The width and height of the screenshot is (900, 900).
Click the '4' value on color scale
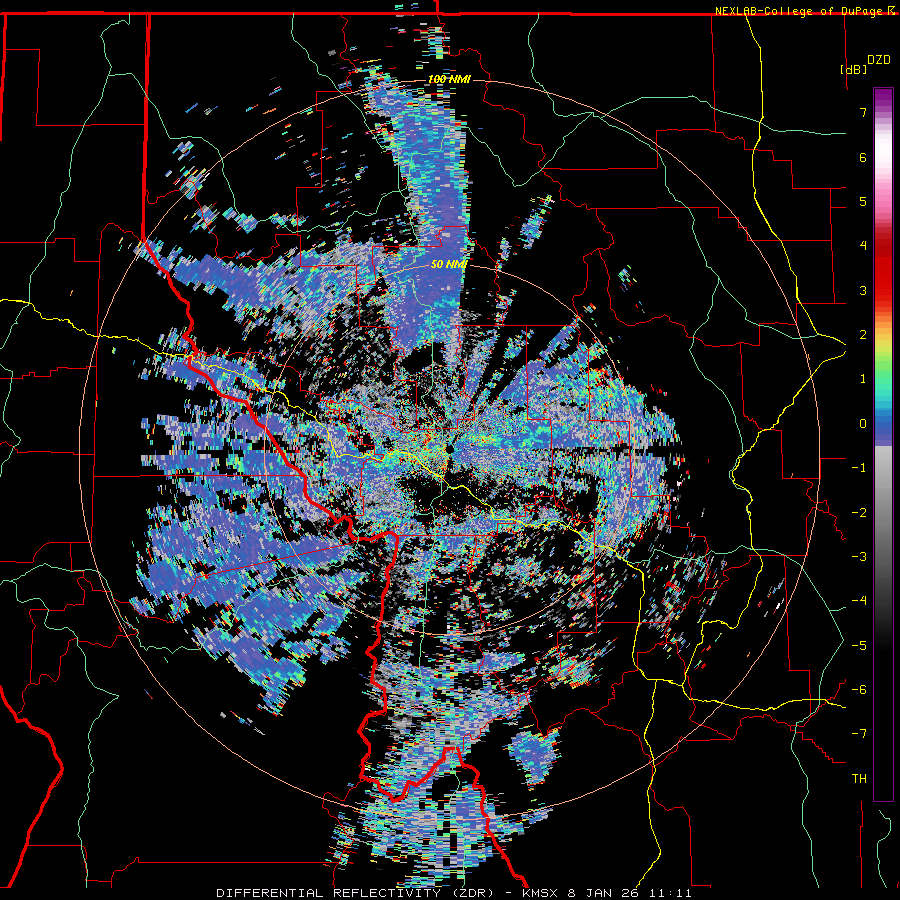coord(863,246)
